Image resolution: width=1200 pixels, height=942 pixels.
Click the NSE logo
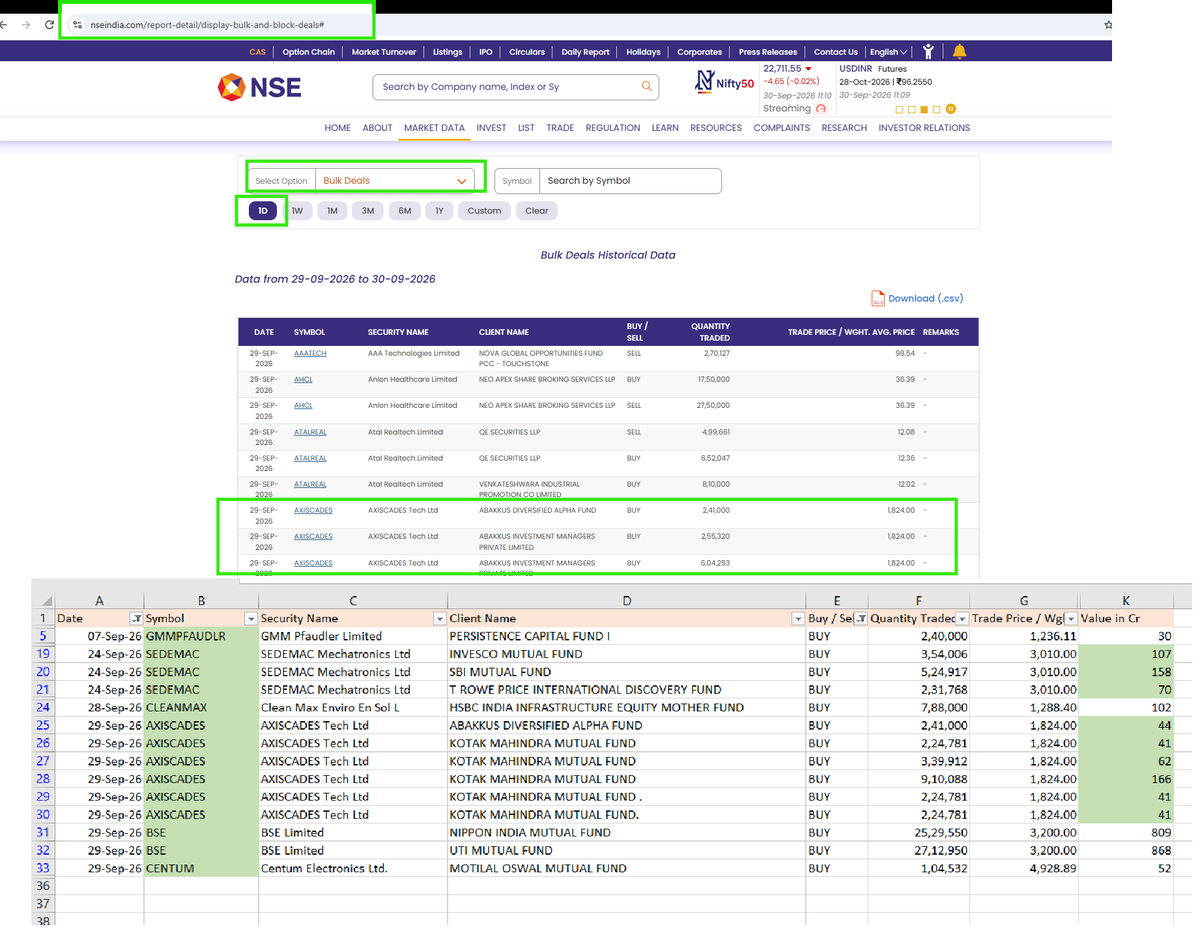tap(259, 87)
